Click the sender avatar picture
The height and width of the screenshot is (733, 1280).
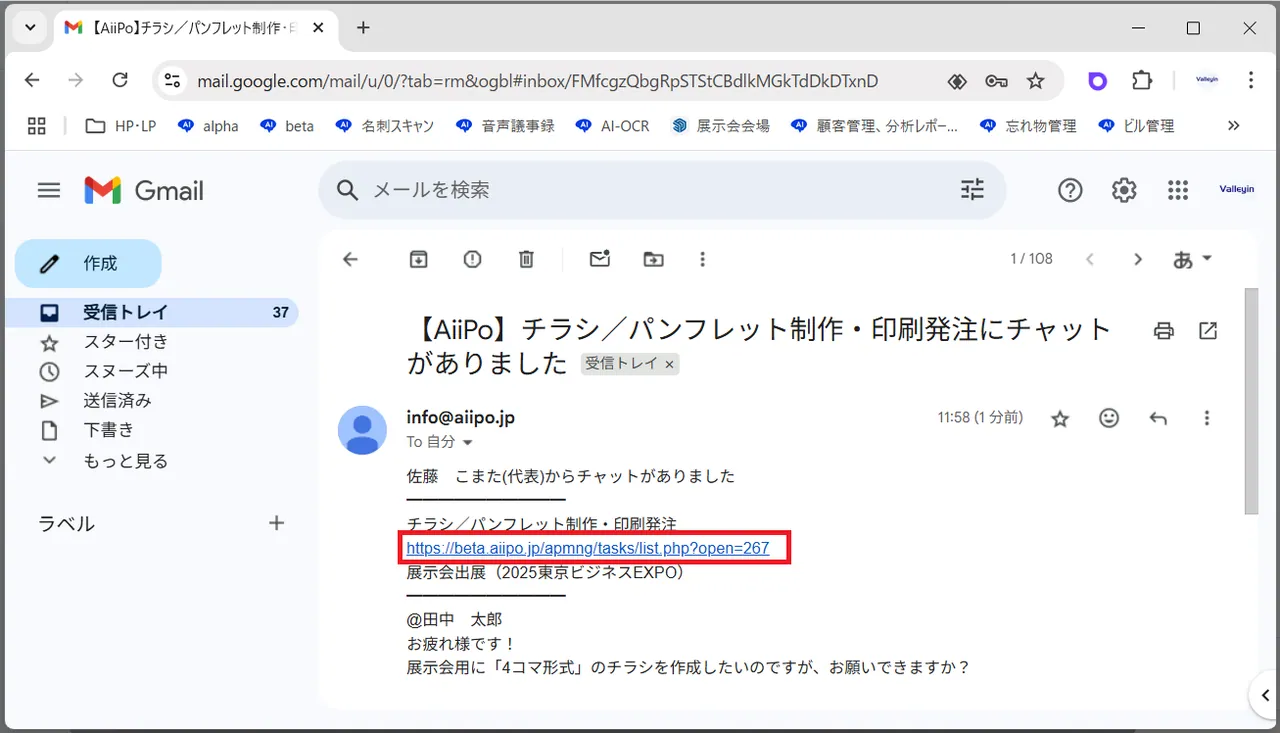[362, 430]
